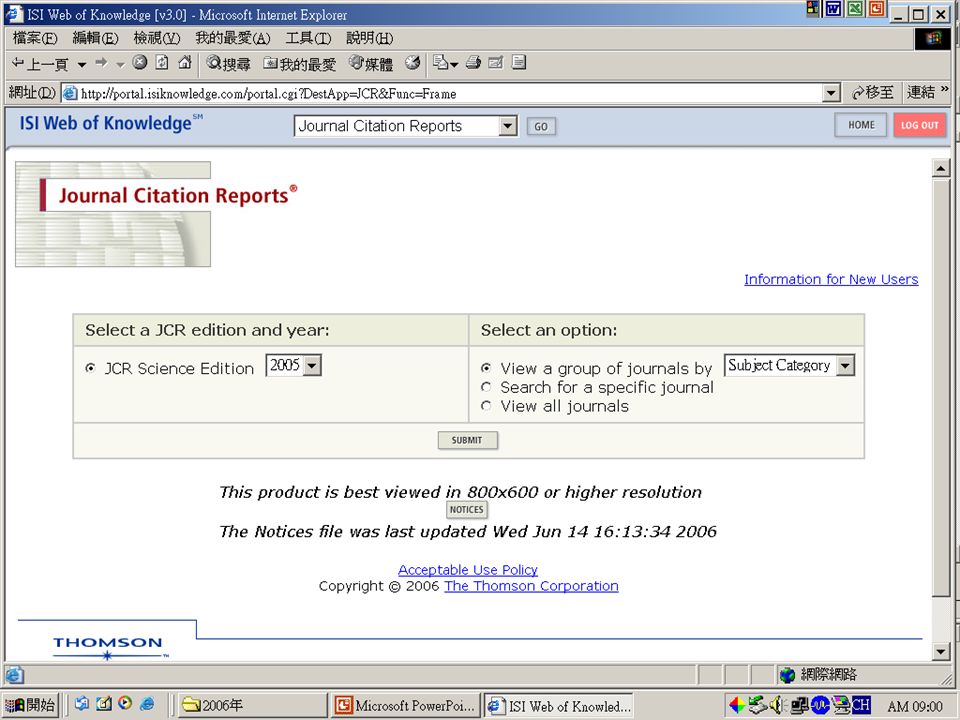Click the volume speaker tray icon
The image size is (960, 720).
pos(776,705)
